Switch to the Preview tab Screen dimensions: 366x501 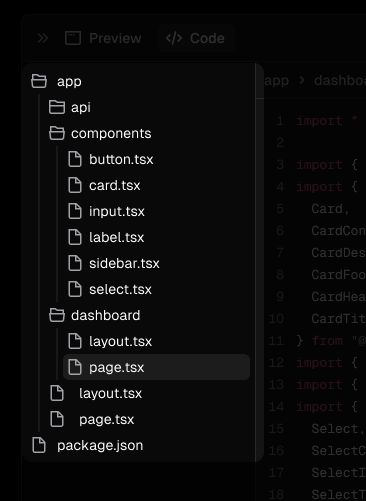point(103,38)
